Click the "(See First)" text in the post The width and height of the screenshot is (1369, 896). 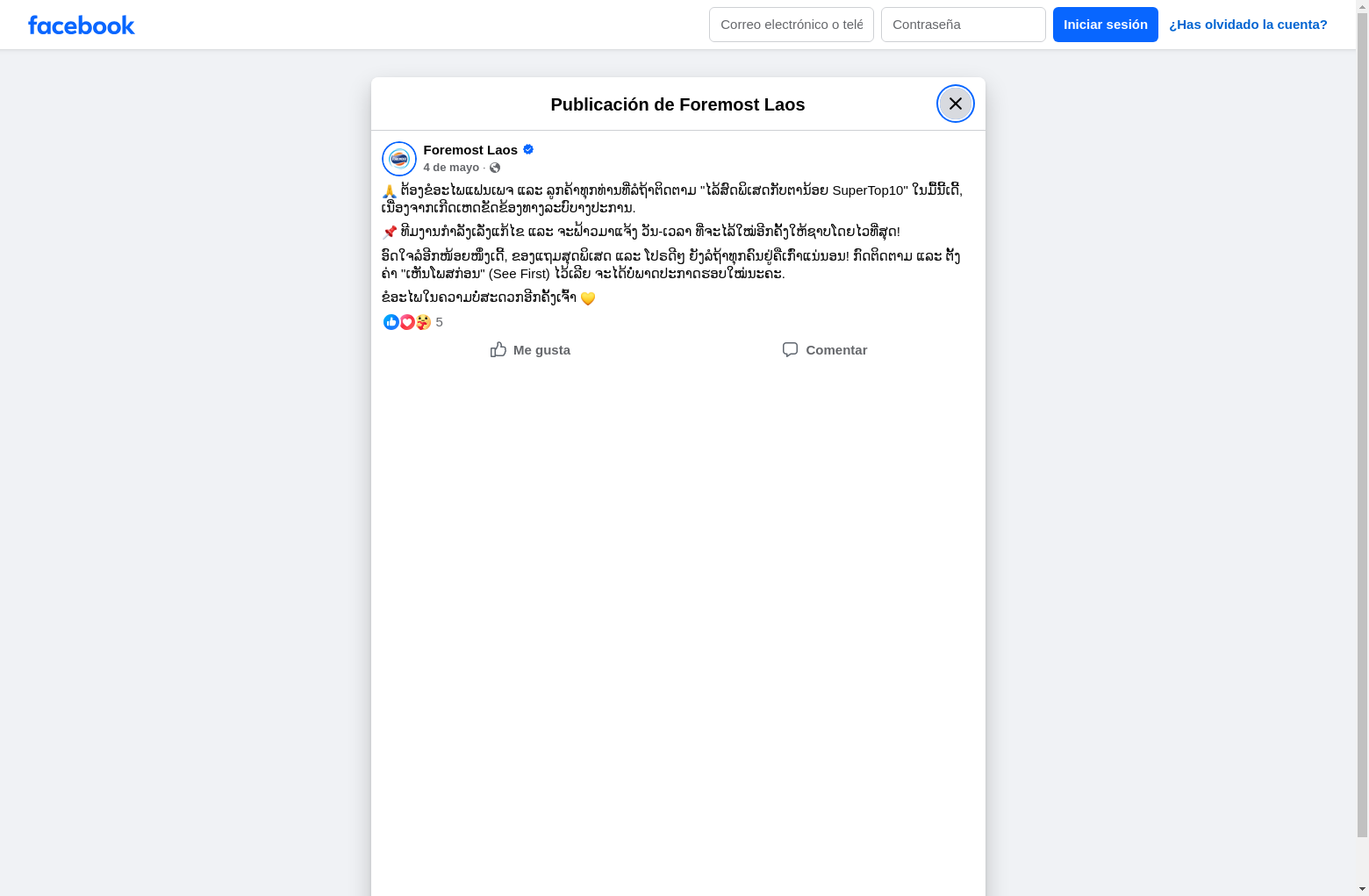pos(520,274)
